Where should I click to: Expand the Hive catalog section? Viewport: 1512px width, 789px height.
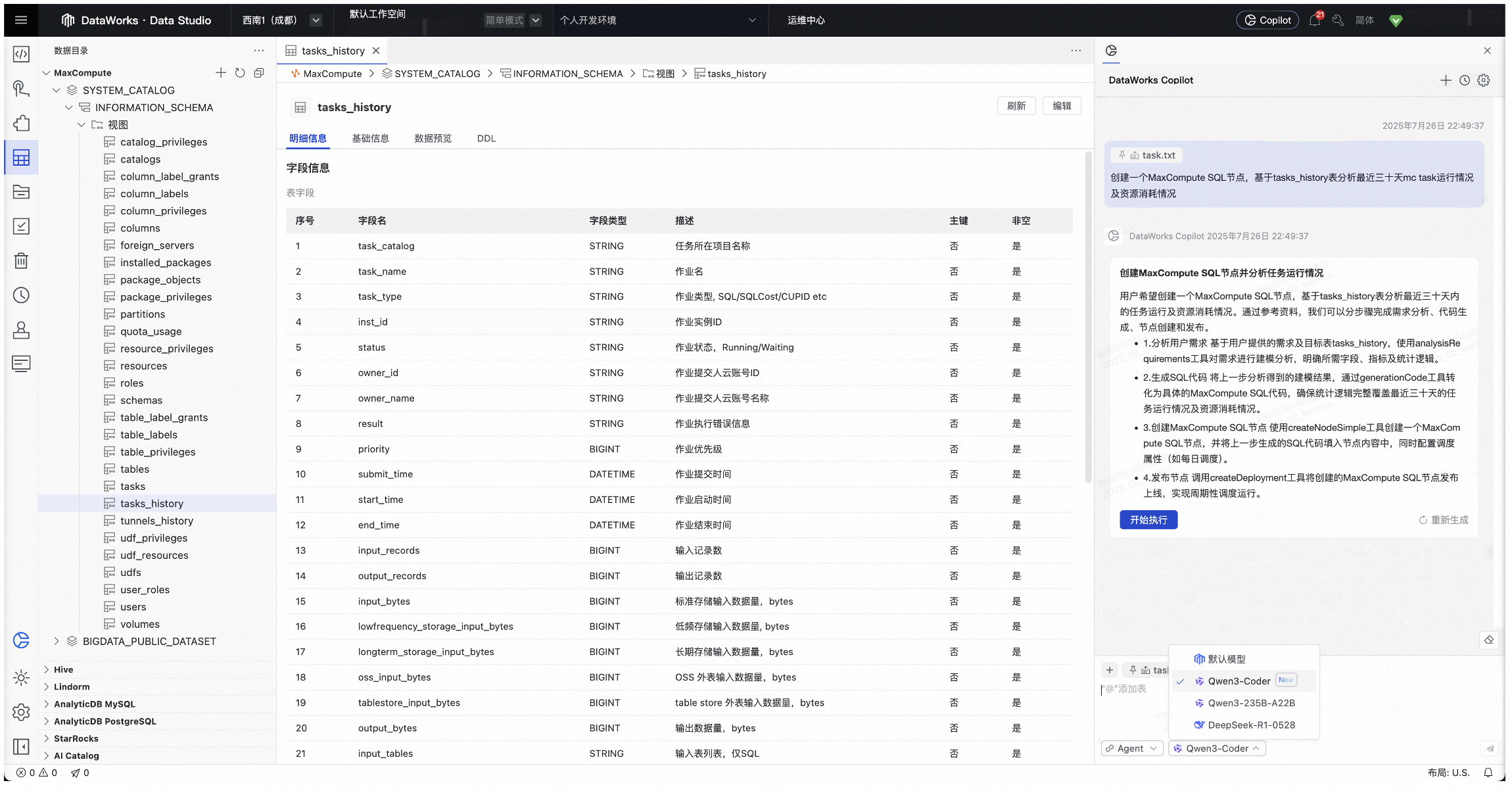click(47, 669)
